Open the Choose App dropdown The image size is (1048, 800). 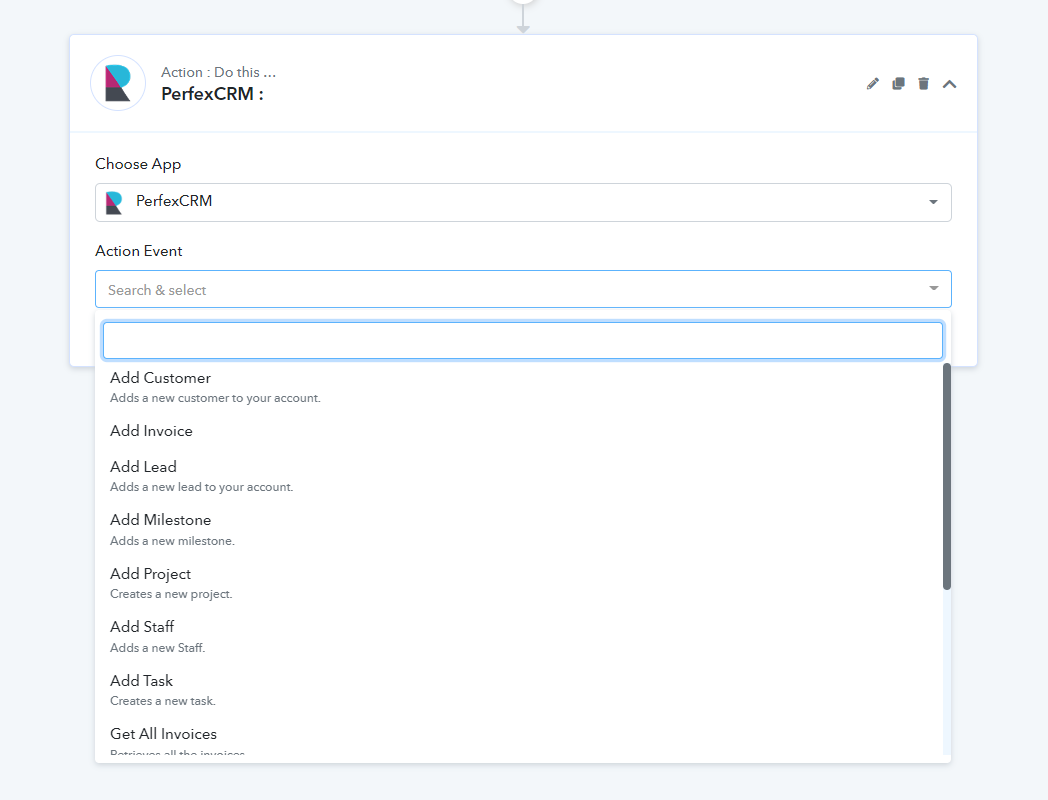click(523, 202)
